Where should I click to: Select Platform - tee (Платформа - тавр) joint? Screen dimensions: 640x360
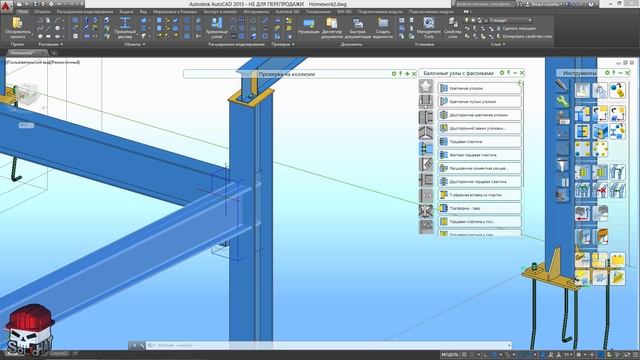pos(480,208)
